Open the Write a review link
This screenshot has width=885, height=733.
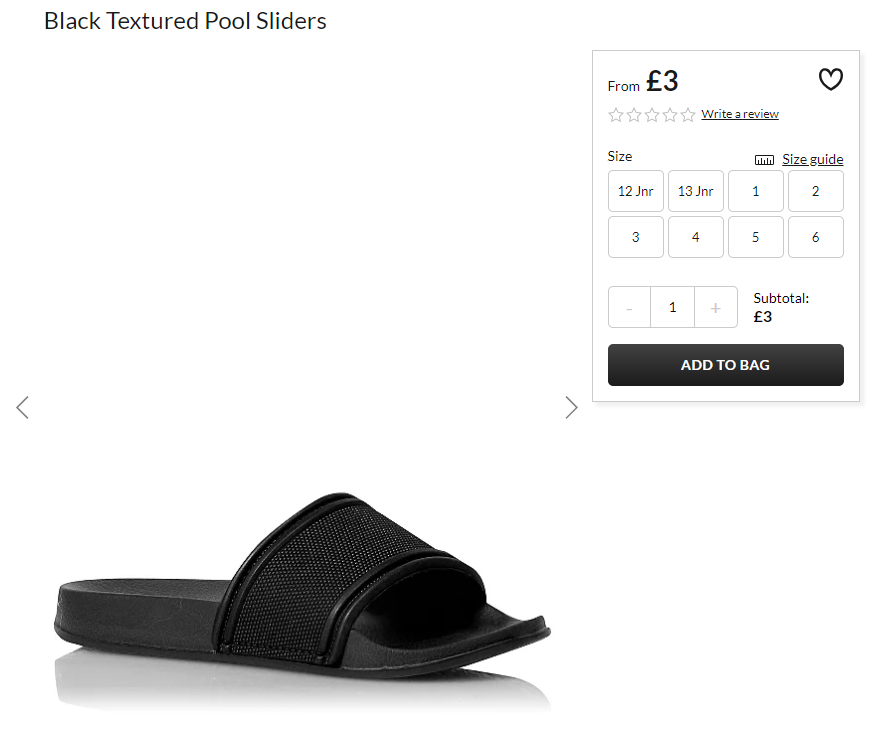coord(740,114)
